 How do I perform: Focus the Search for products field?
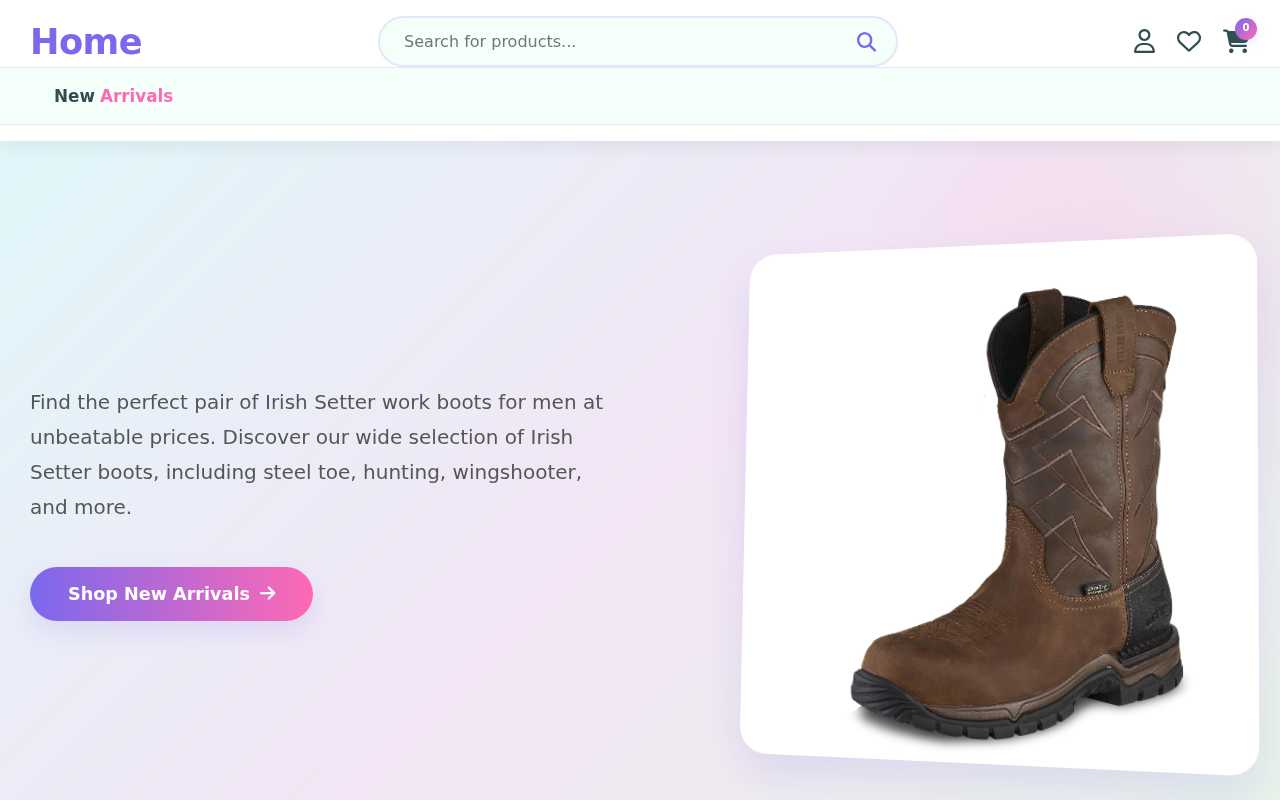[638, 41]
